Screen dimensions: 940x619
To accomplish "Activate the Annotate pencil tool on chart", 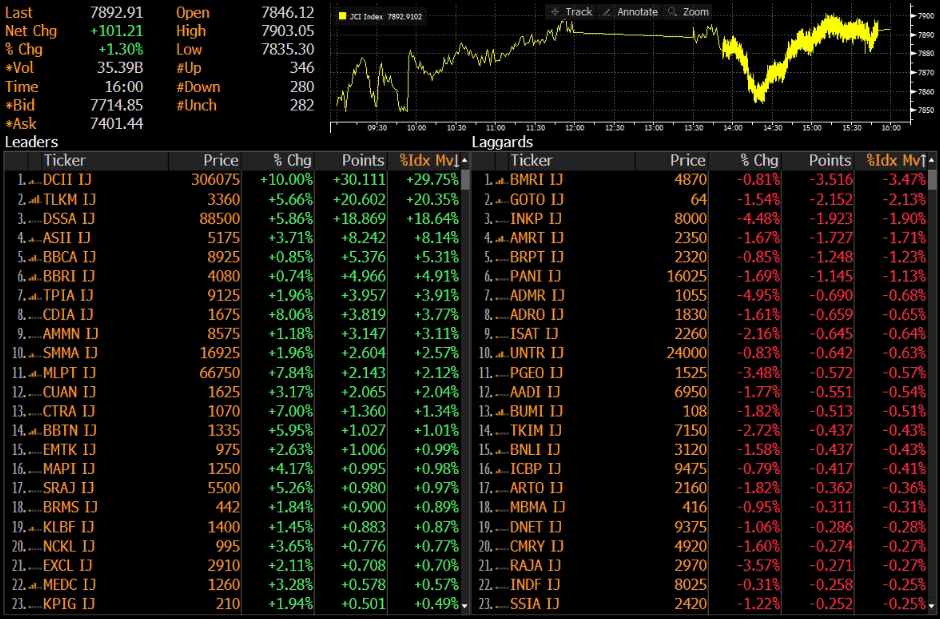I will tap(629, 11).
